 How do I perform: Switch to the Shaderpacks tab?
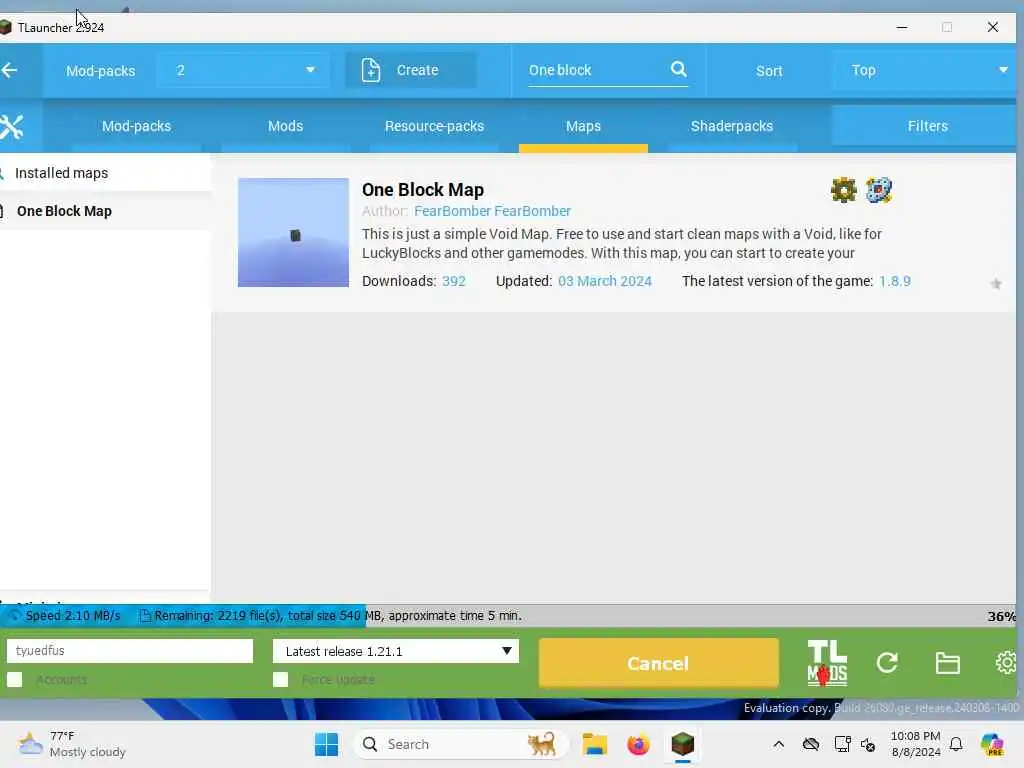(x=732, y=126)
